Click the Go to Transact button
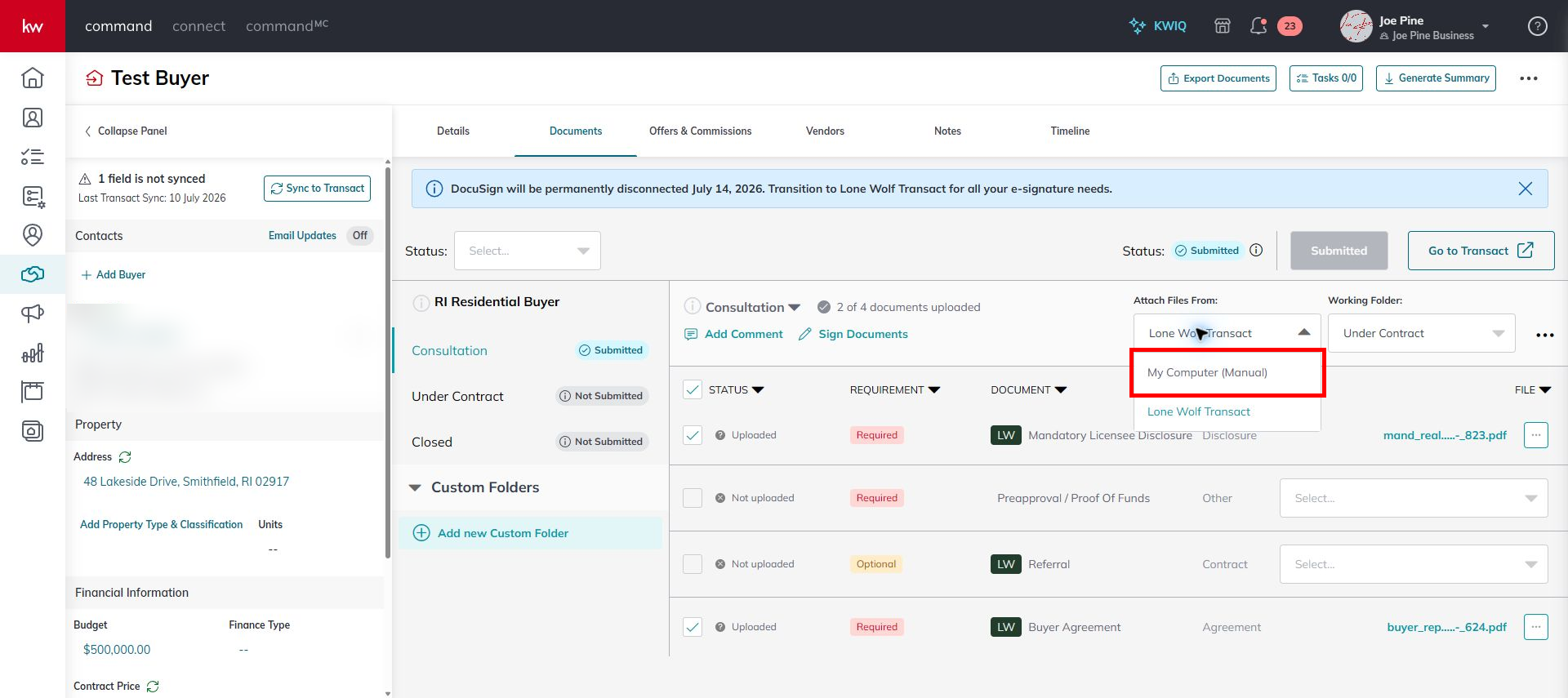 click(1481, 251)
